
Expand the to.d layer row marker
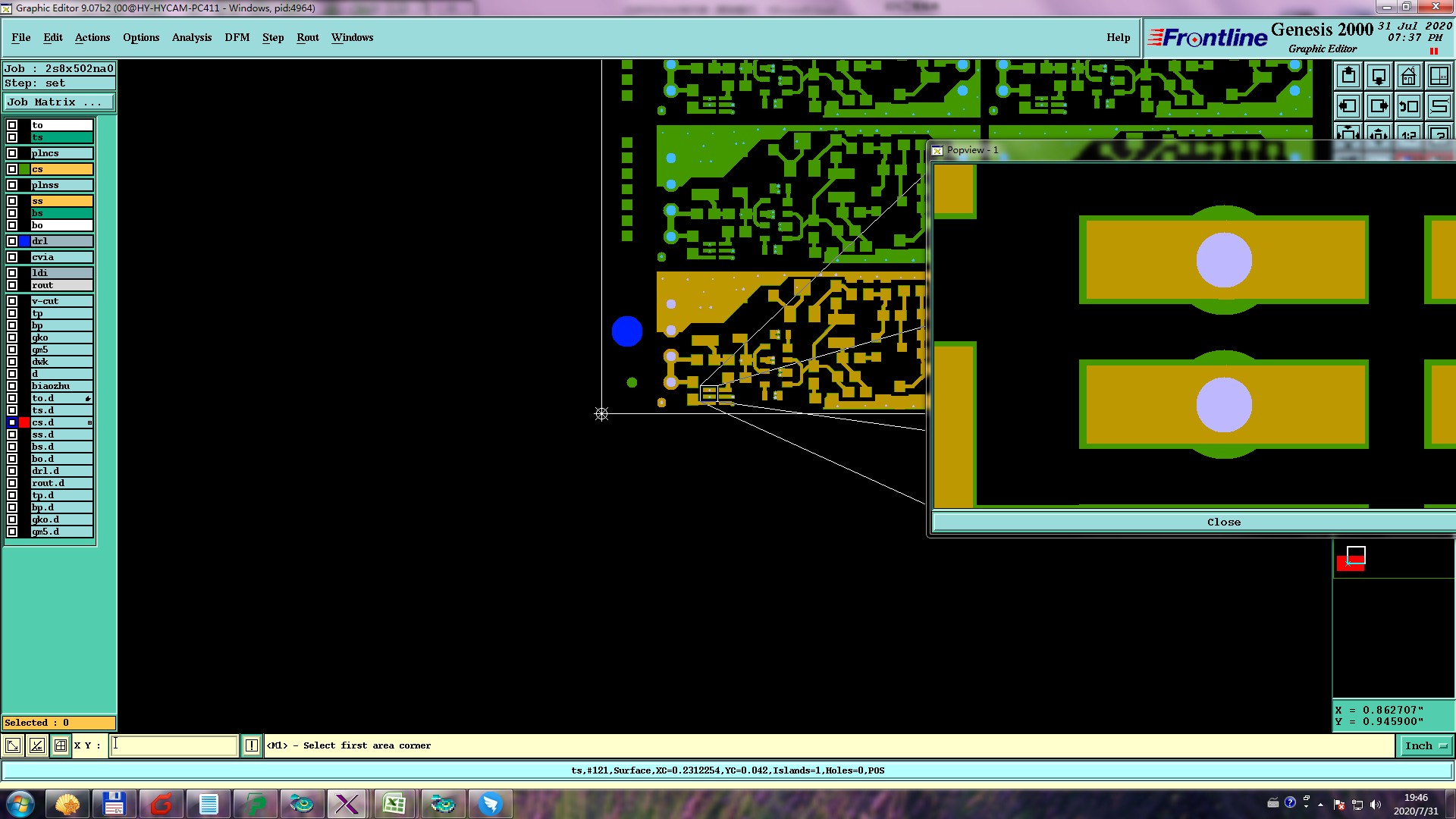click(88, 398)
